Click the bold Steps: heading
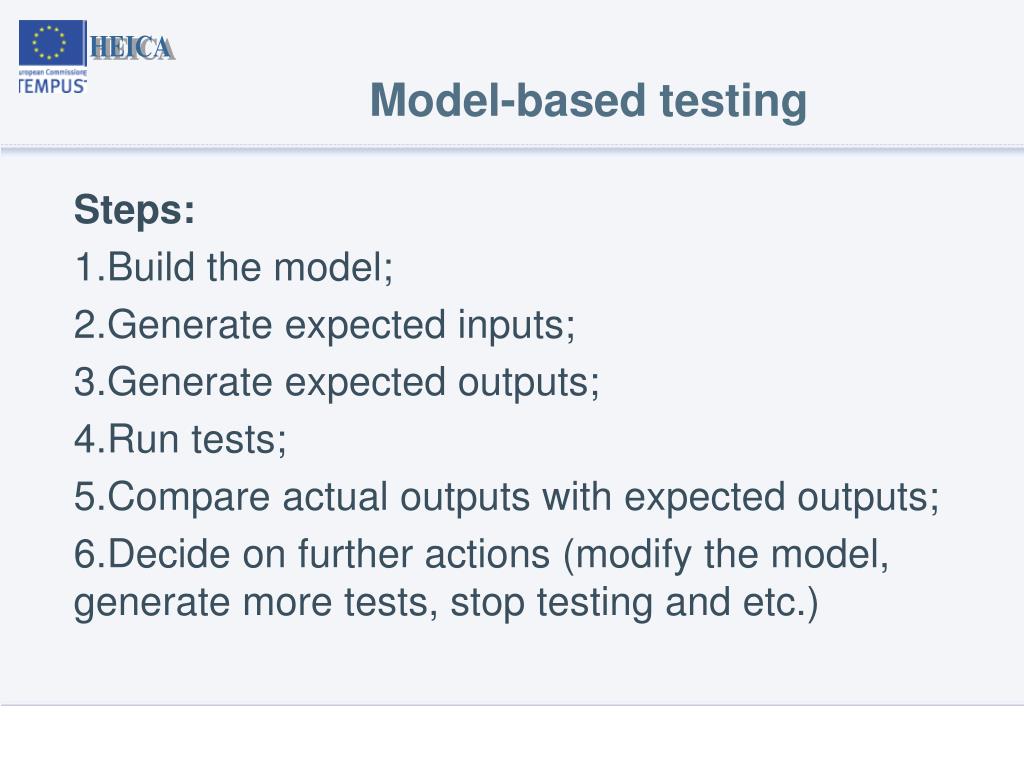This screenshot has height=768, width=1024. (135, 210)
